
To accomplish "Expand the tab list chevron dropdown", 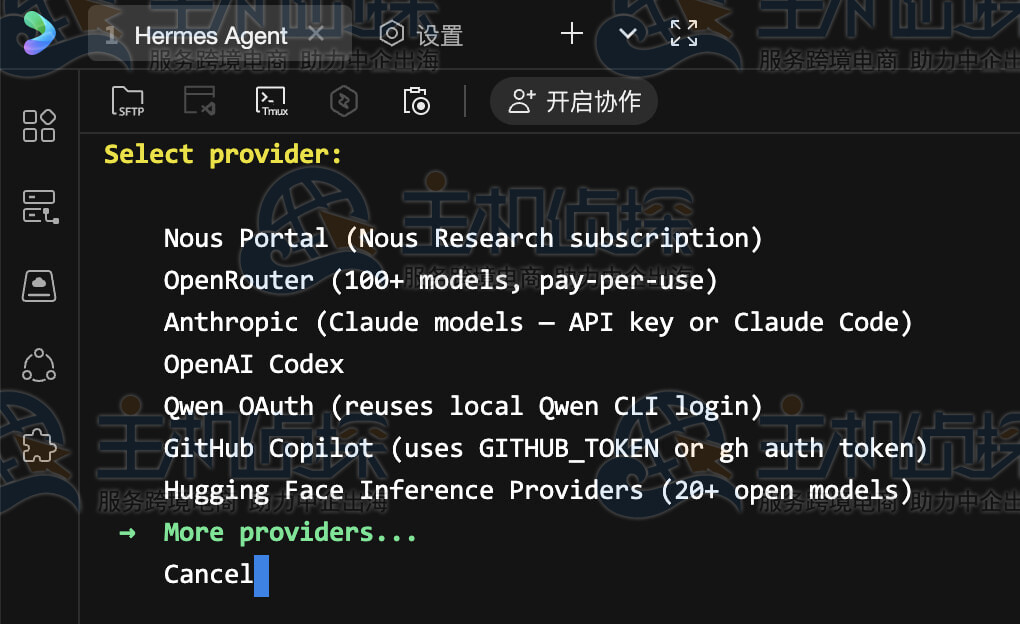I will pyautogui.click(x=628, y=34).
